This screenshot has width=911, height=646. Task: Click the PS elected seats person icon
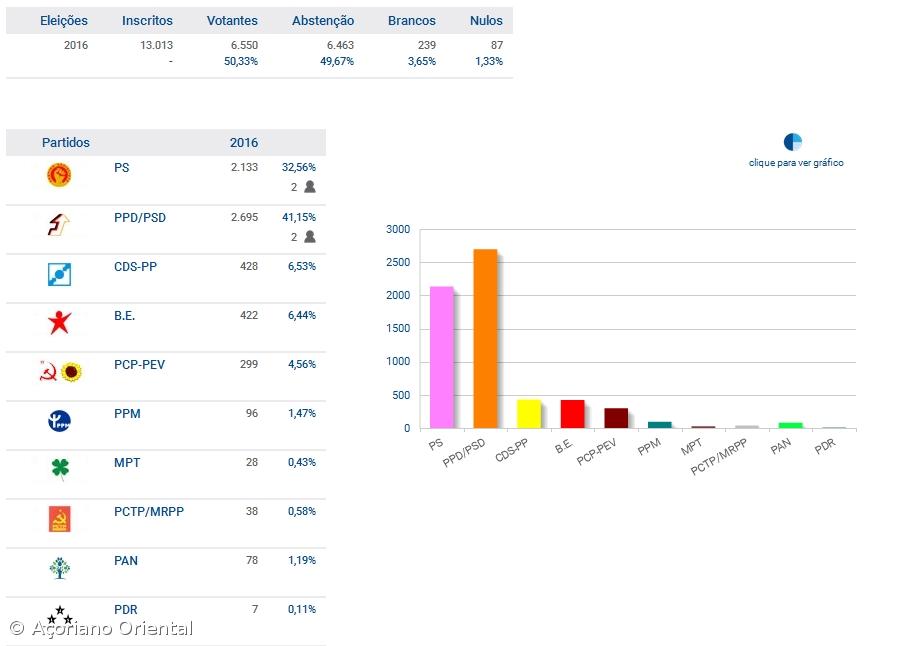(x=310, y=187)
